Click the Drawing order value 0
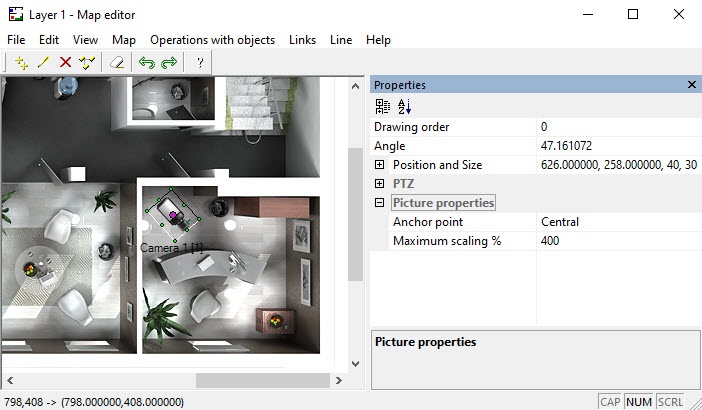Screen dimensions: 702x410 619,127
